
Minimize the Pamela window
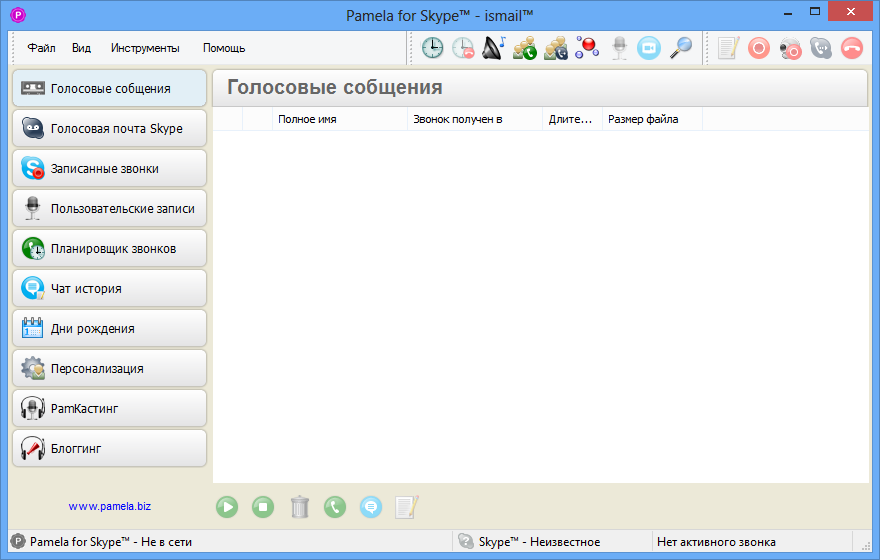point(788,12)
